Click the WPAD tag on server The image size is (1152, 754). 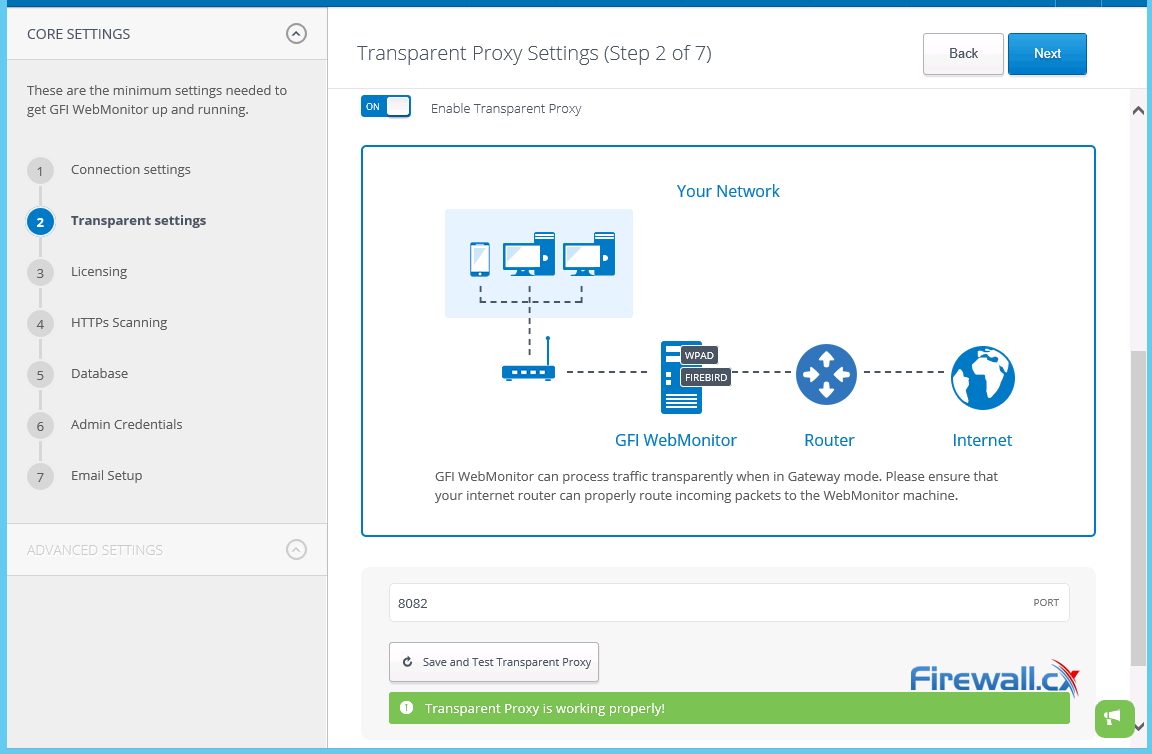click(x=699, y=356)
